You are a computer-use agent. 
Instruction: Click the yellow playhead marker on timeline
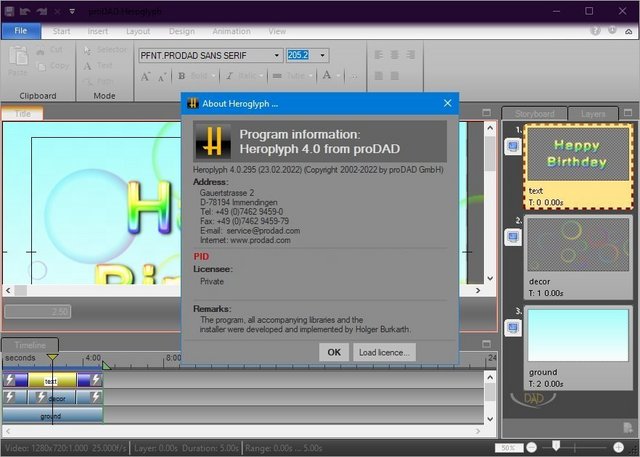(52, 358)
